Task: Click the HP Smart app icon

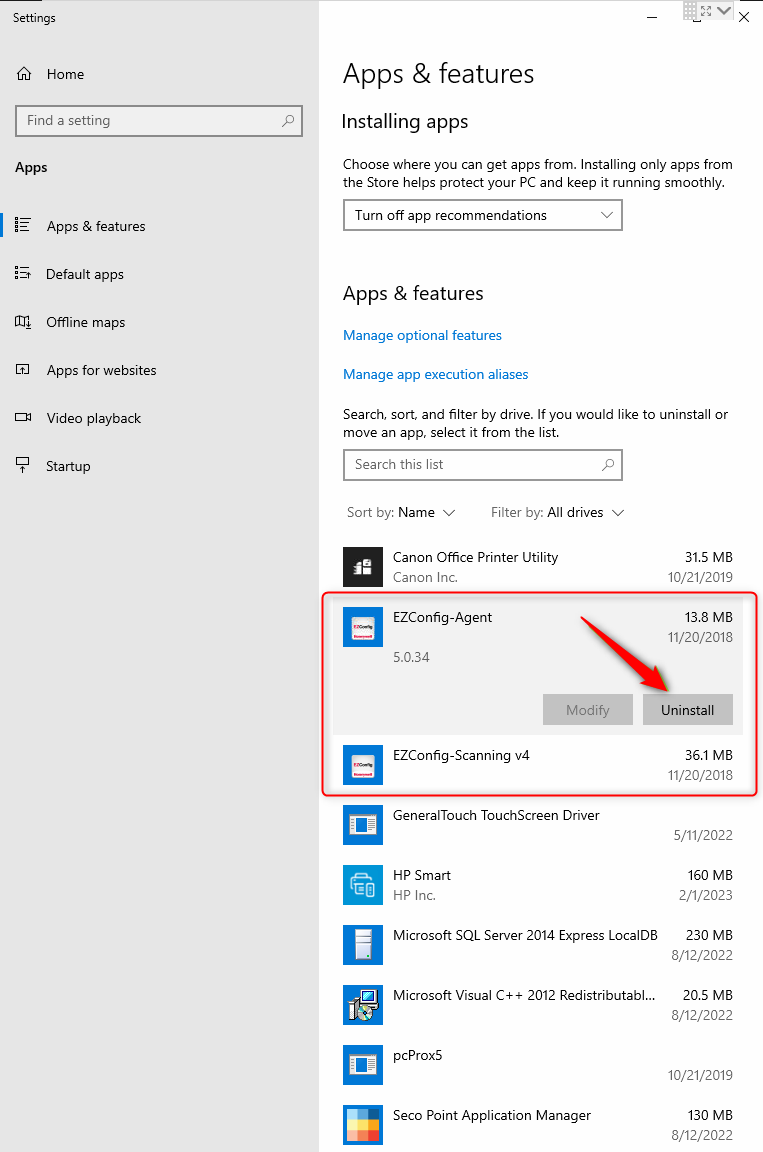Action: tap(363, 885)
